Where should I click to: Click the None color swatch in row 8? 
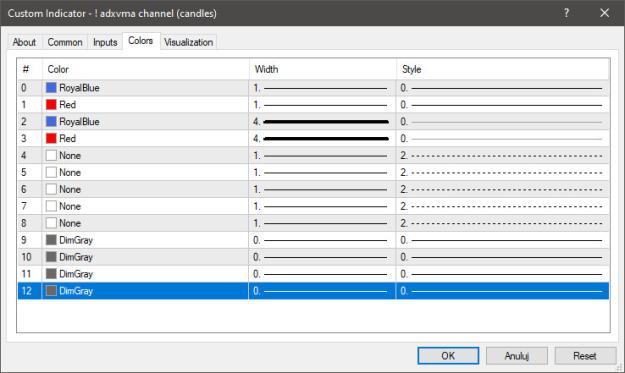click(x=51, y=223)
